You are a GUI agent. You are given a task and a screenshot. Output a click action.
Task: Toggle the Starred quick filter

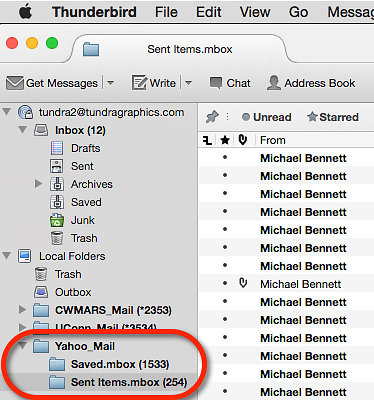point(333,117)
